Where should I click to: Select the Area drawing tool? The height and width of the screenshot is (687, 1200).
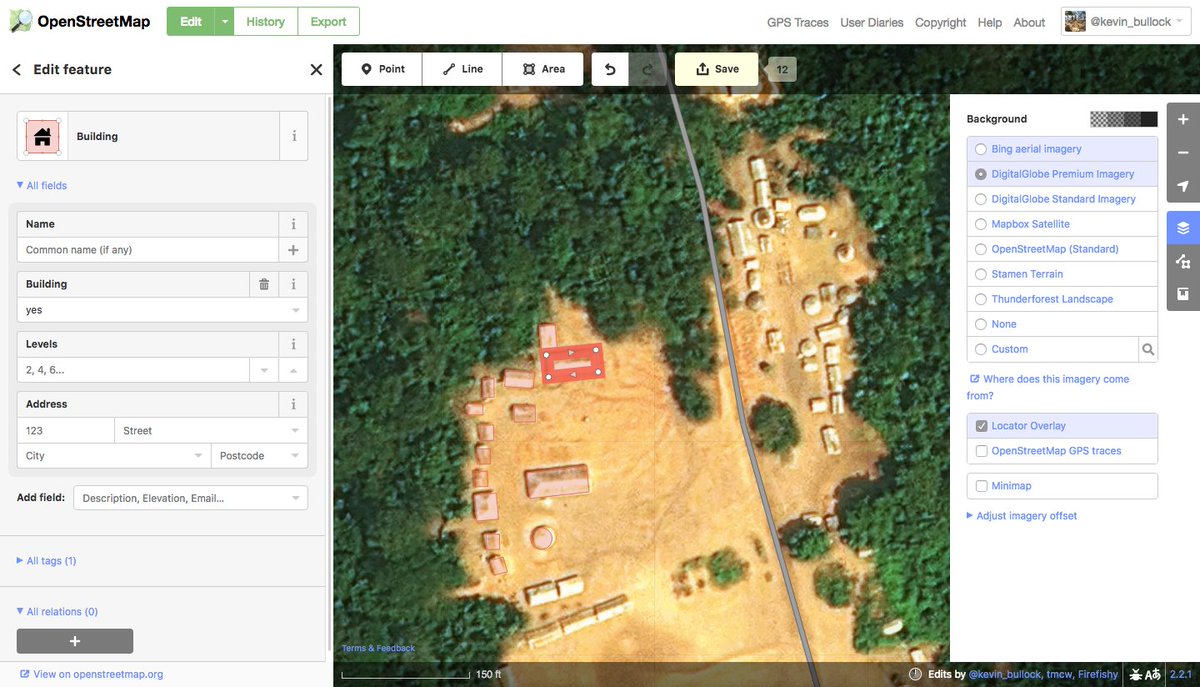(x=543, y=69)
